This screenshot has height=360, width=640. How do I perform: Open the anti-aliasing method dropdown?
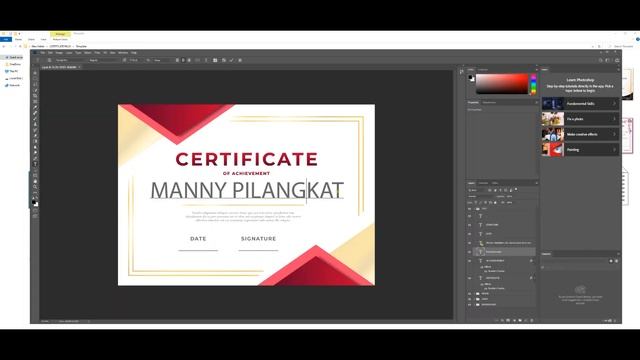pos(164,60)
